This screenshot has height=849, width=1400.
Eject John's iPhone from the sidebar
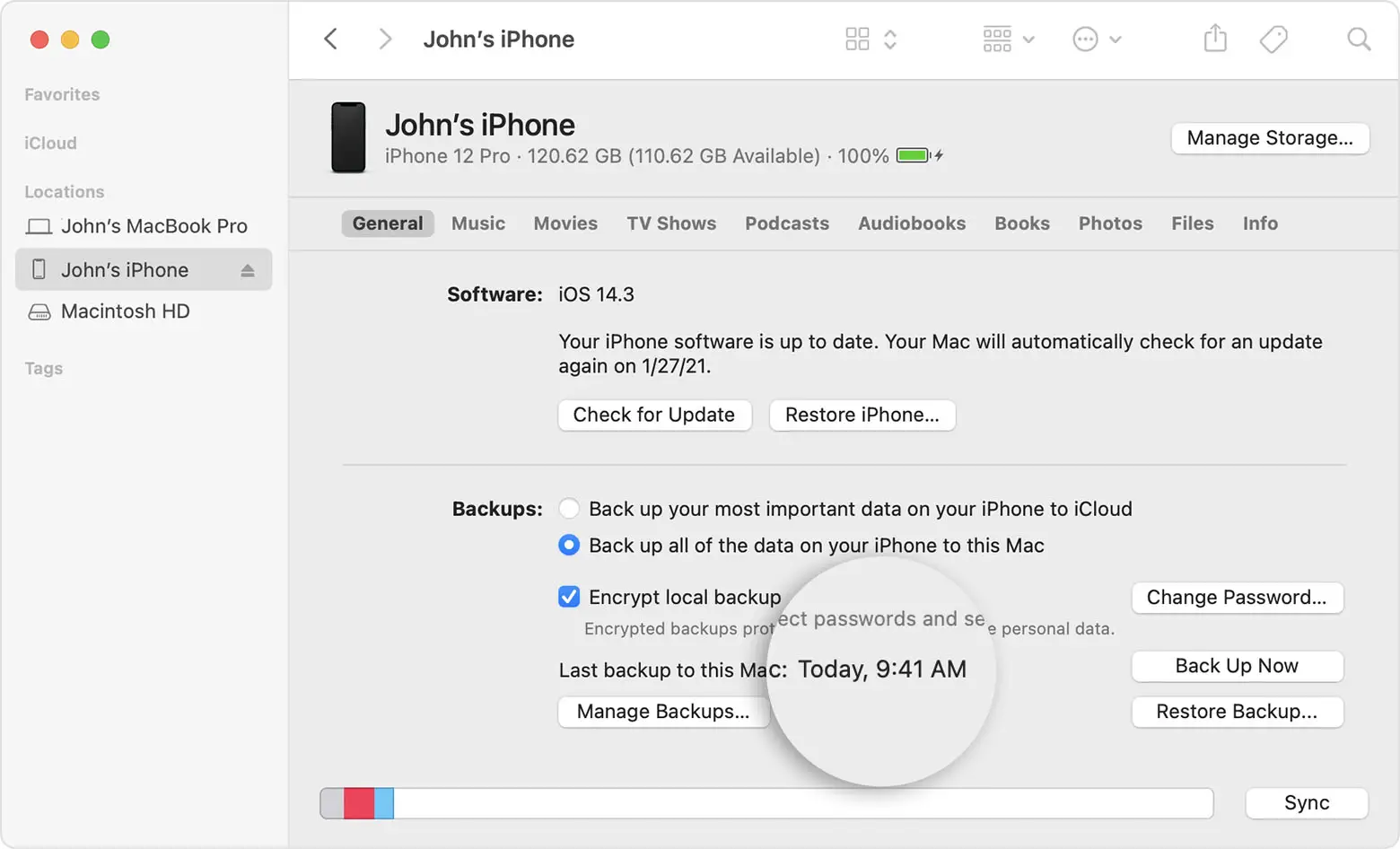point(249,269)
